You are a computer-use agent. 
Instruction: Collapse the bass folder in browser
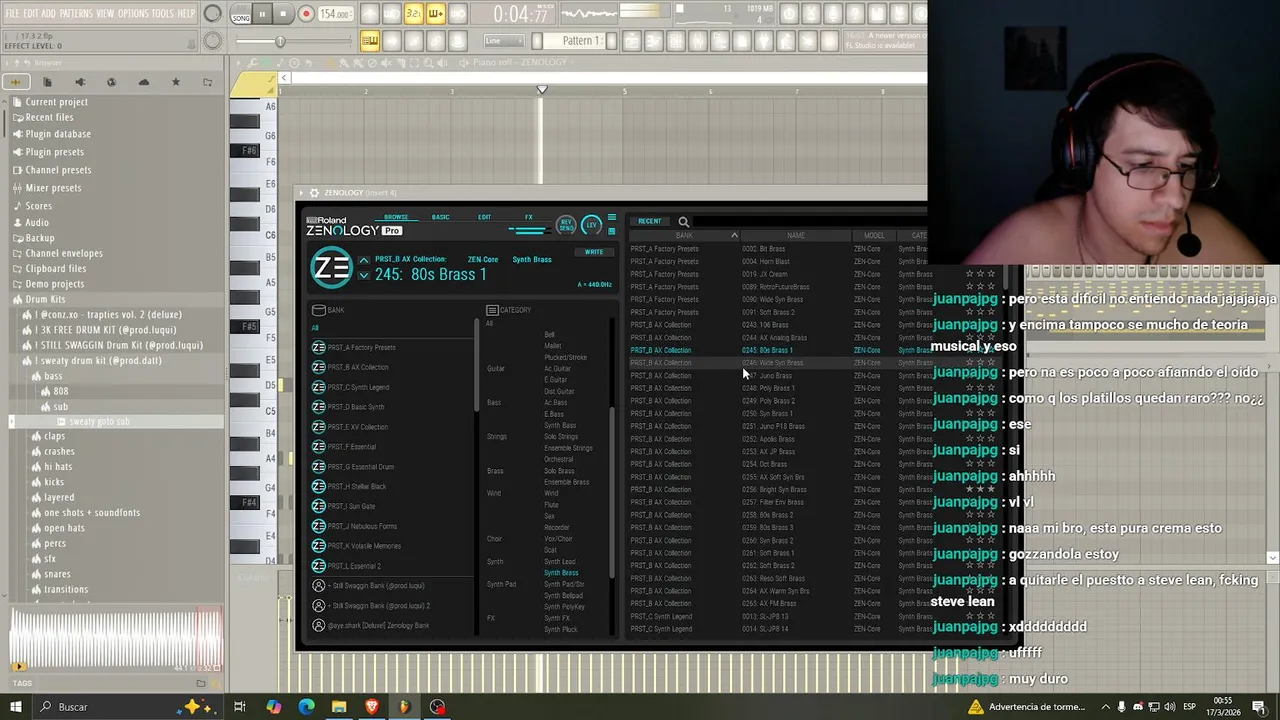(x=53, y=377)
